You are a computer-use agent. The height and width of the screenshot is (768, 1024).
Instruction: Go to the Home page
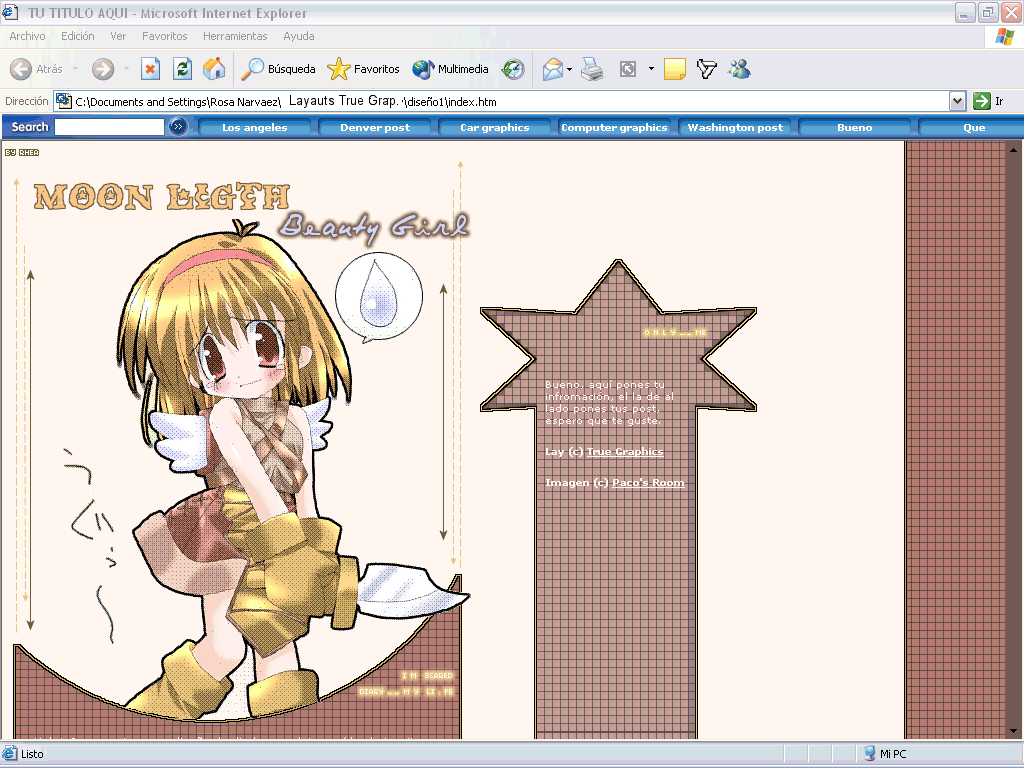point(214,69)
